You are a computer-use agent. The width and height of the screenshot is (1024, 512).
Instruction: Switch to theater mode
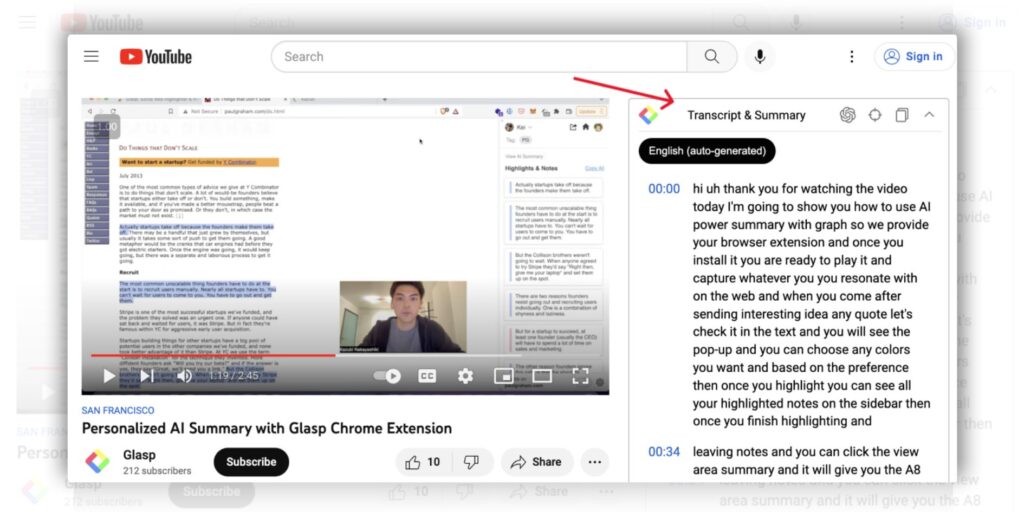[x=542, y=376]
